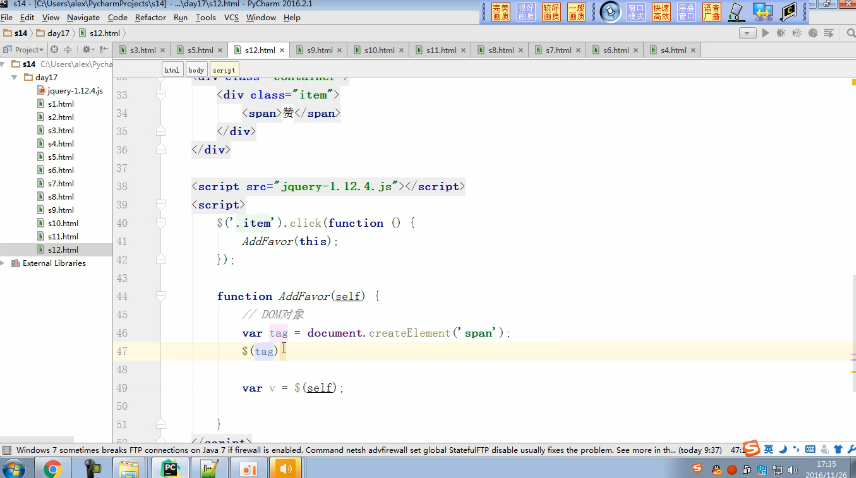Fold the AddFavor function at line 44

[160, 296]
